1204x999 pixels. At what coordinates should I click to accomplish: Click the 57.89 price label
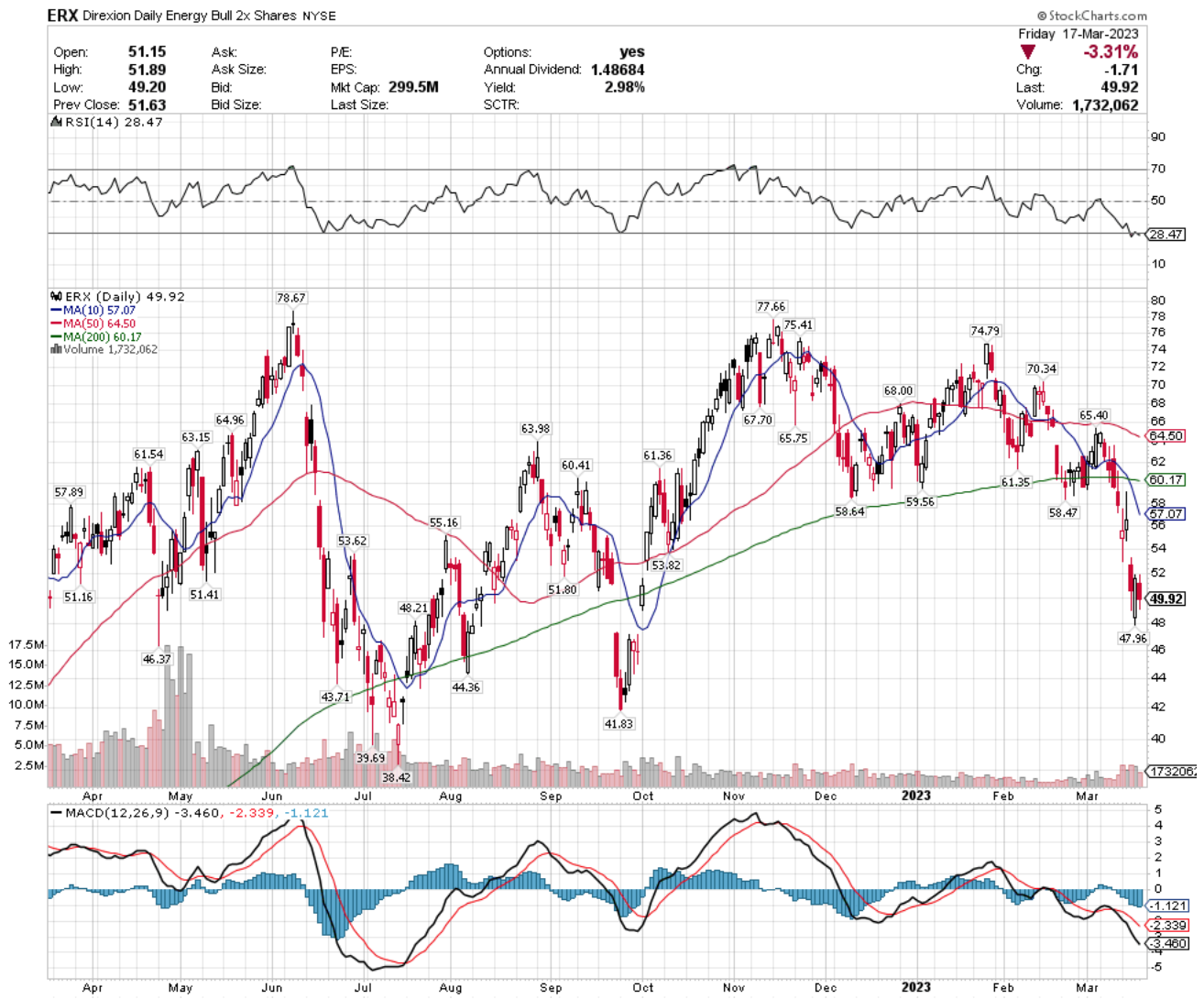[x=69, y=492]
